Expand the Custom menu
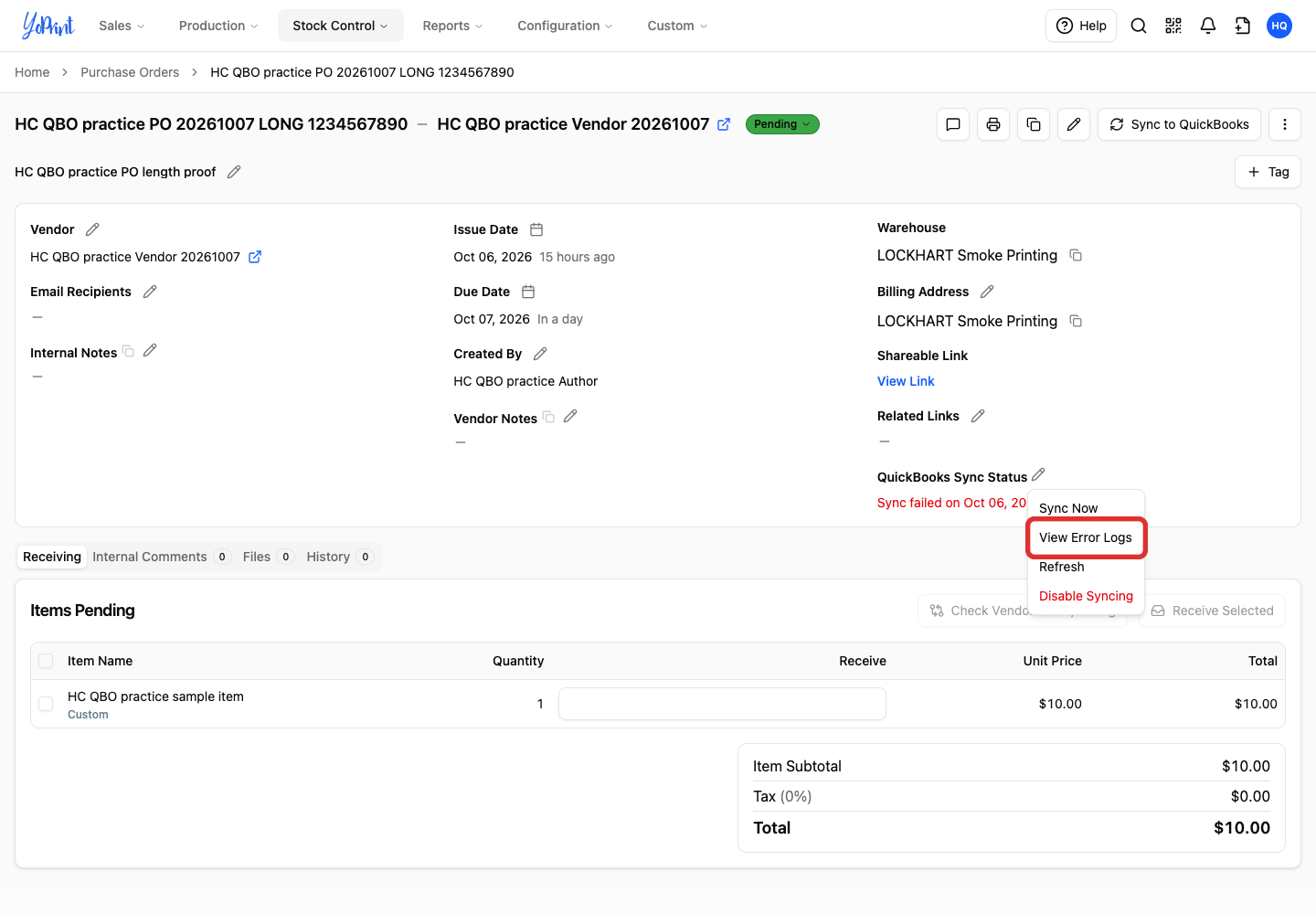 678,26
